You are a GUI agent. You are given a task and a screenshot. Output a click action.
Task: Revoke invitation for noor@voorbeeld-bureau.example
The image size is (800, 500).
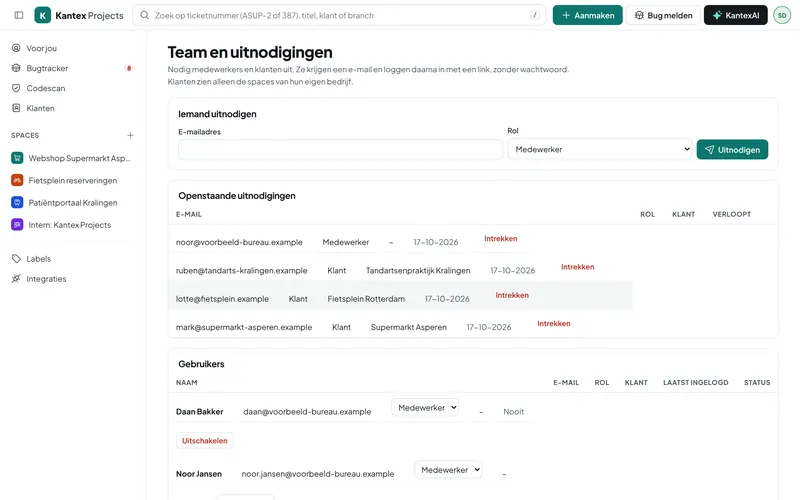(x=501, y=238)
